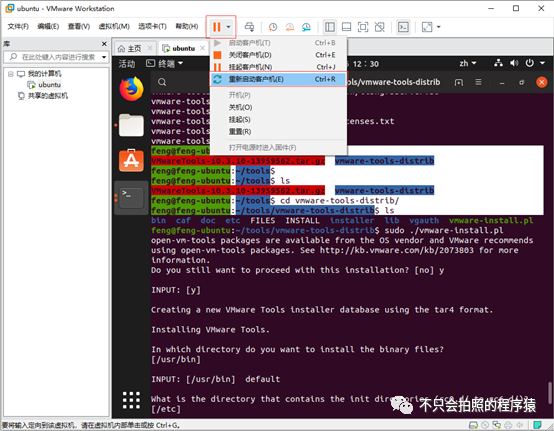Close the terminal with orange X button
This screenshot has width=554, height=431.
(542, 82)
